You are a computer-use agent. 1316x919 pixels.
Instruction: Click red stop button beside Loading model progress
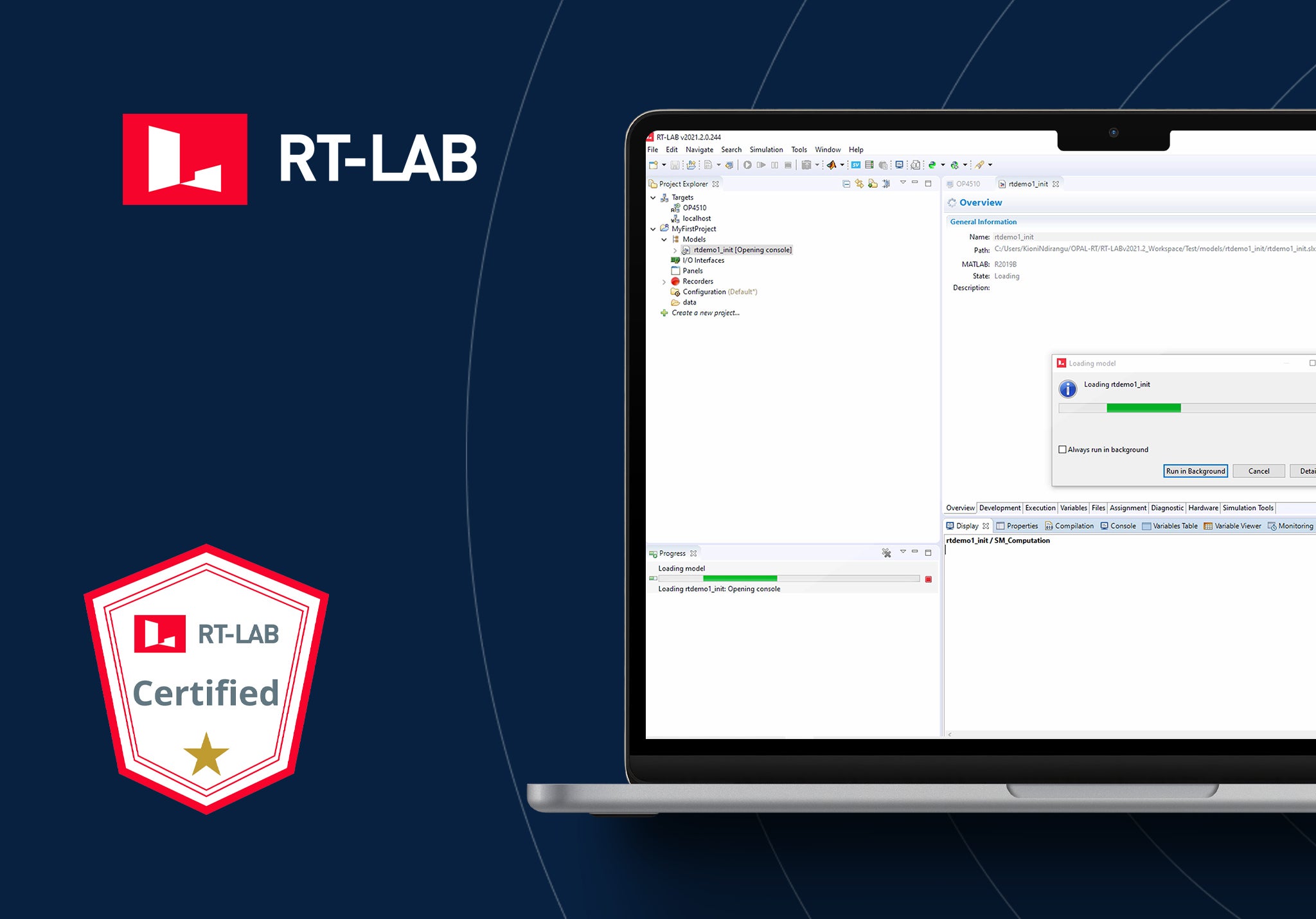[928, 579]
